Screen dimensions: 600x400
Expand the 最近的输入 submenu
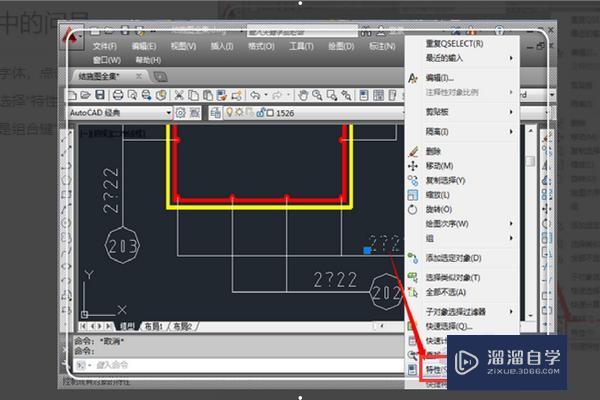click(x=462, y=58)
